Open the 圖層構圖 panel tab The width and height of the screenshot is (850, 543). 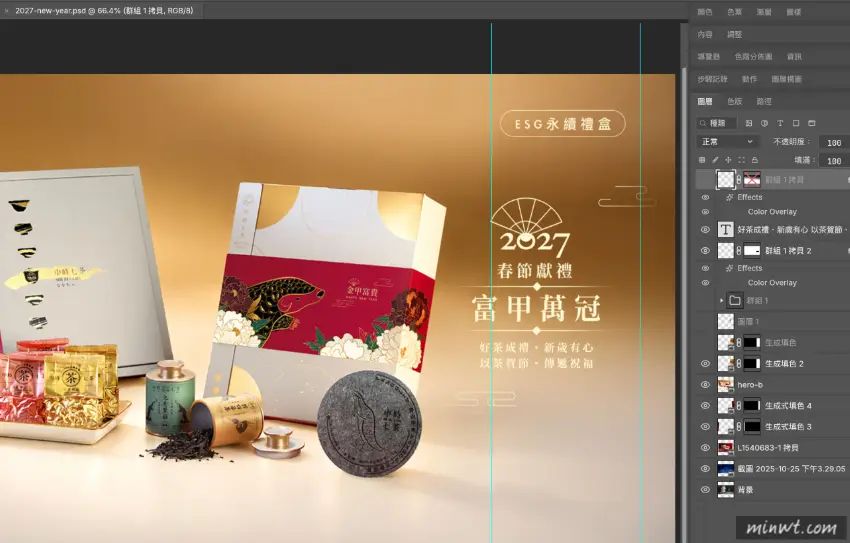(x=787, y=79)
